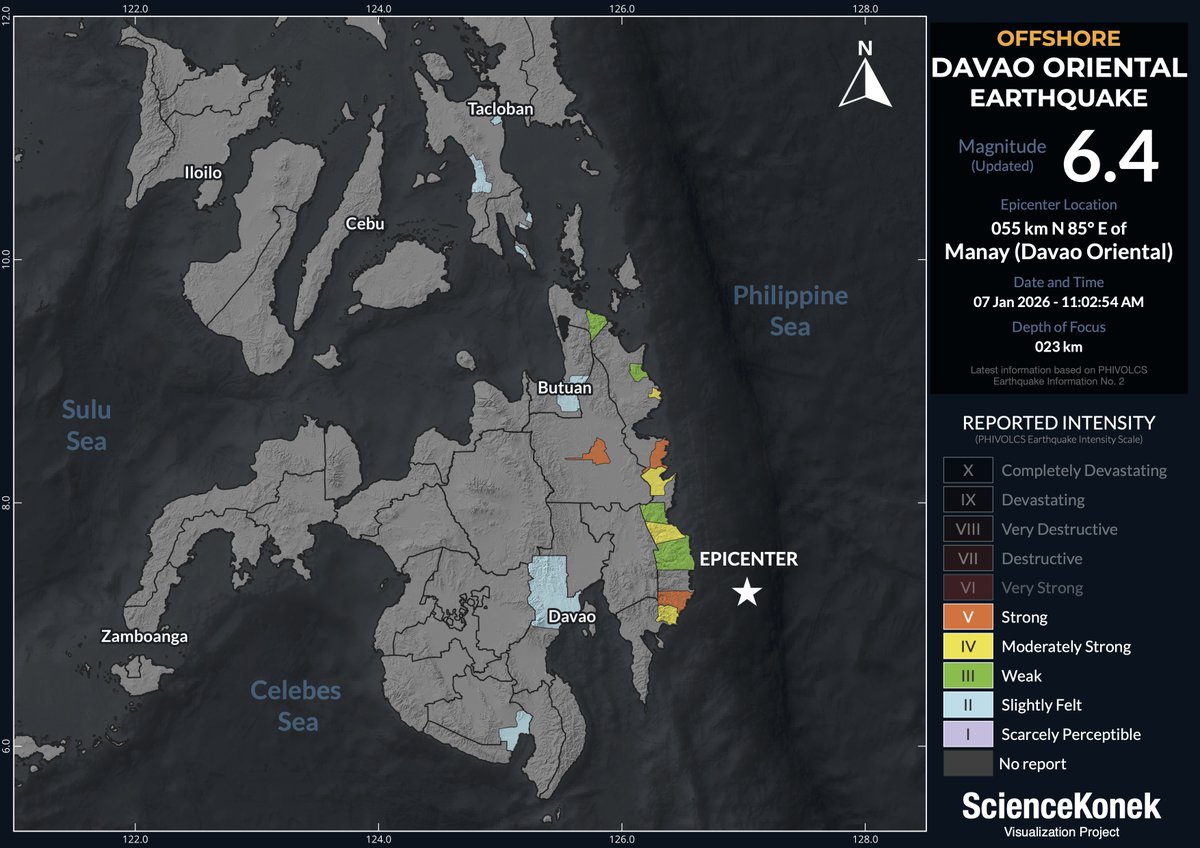
Task: Click '07 Jan 2026 - 11:02:54 AM'
Action: point(1058,301)
